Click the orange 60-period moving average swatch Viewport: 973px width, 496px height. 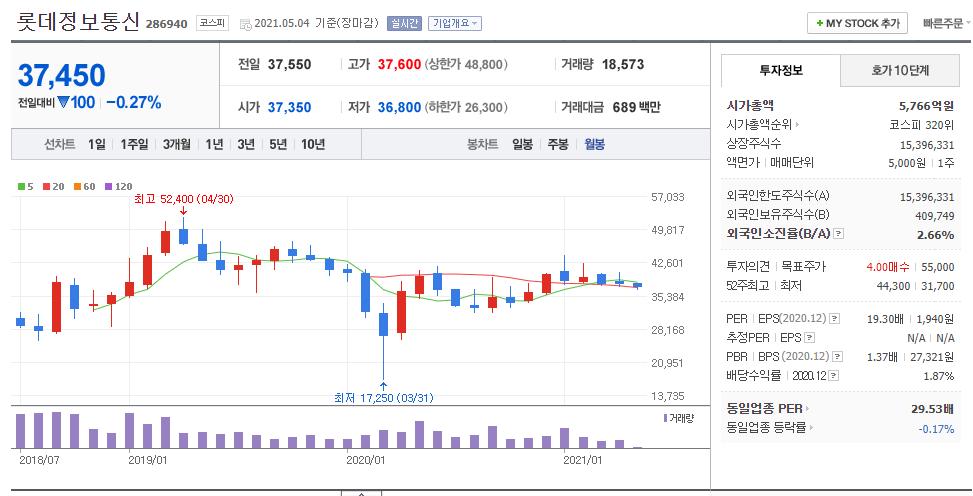point(77,186)
